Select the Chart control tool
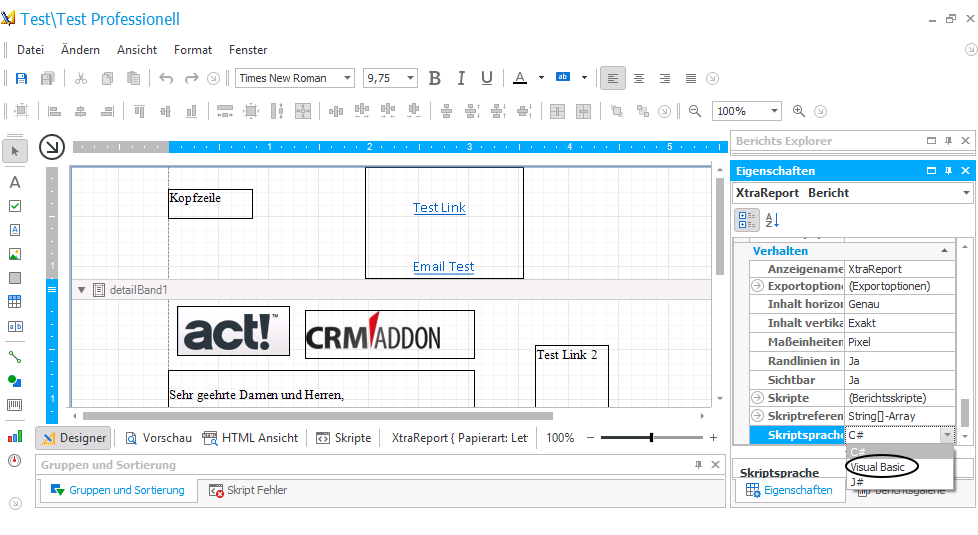This screenshot has height=535, width=978. 15,436
